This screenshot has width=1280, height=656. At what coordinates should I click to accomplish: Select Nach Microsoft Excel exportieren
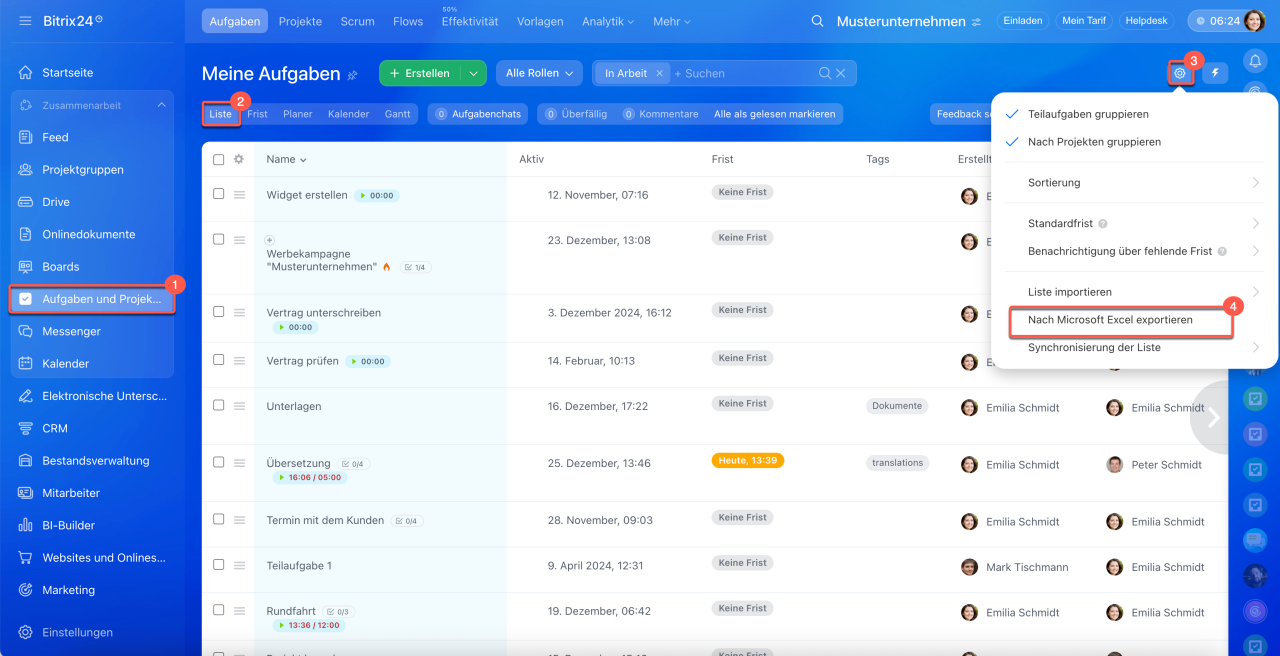click(x=1110, y=320)
